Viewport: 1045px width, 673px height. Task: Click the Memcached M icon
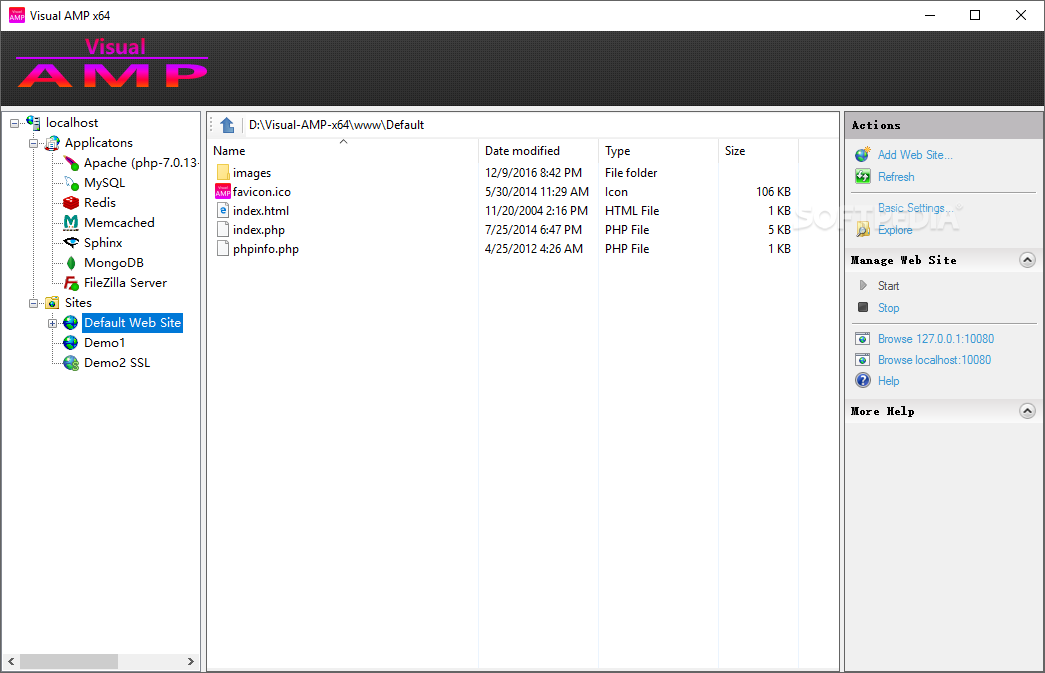[71, 223]
